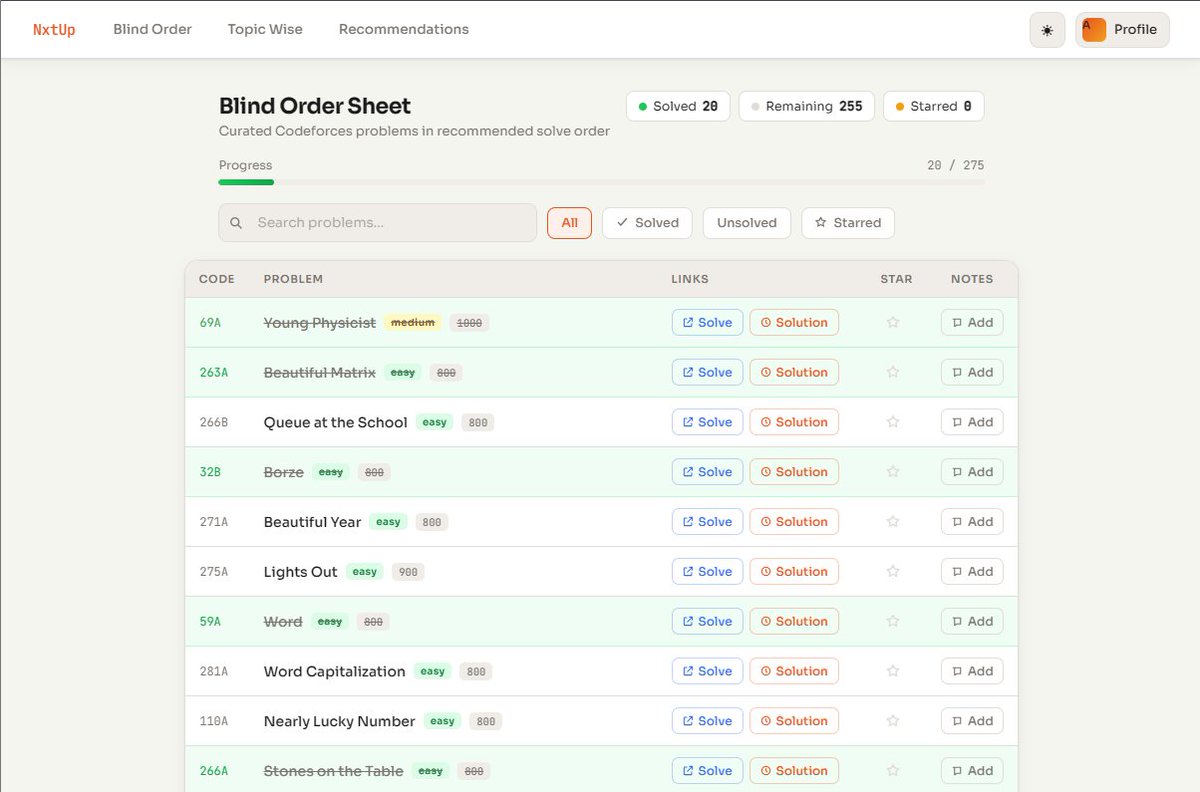Toggle the light/dark theme sun icon
The image size is (1200, 792).
[1047, 30]
